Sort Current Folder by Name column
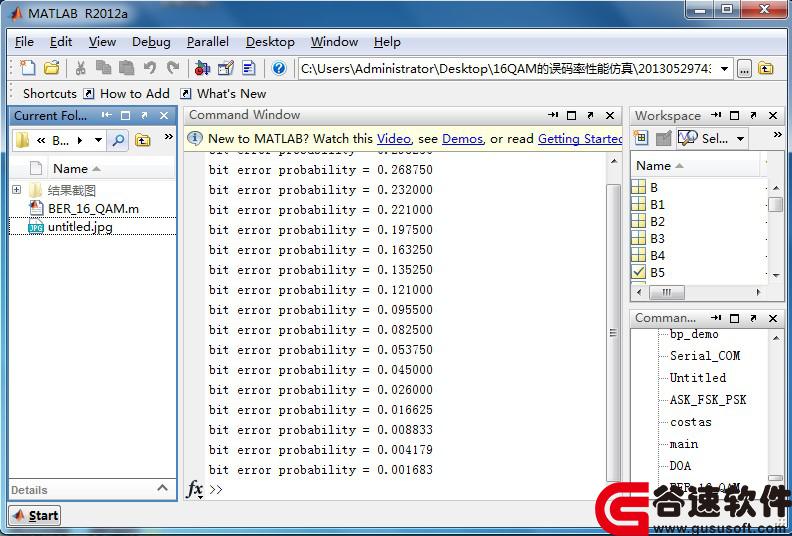 [76, 168]
